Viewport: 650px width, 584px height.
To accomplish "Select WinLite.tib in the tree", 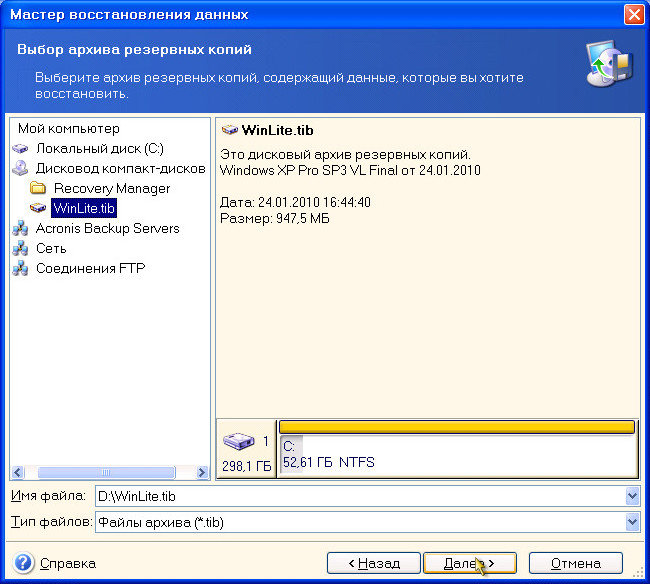I will (x=84, y=208).
